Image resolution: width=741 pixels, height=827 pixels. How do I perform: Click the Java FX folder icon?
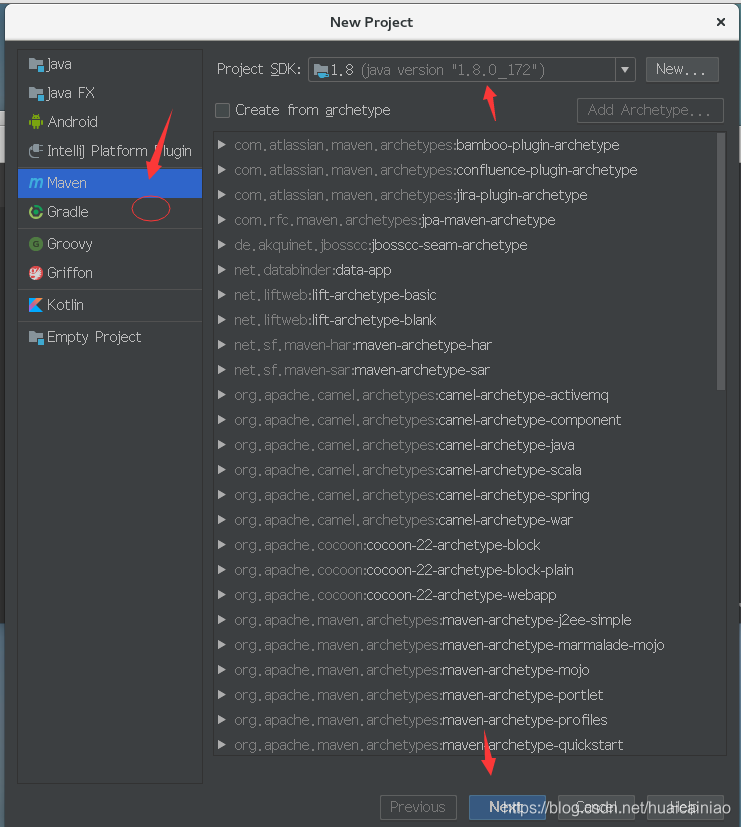[36, 93]
